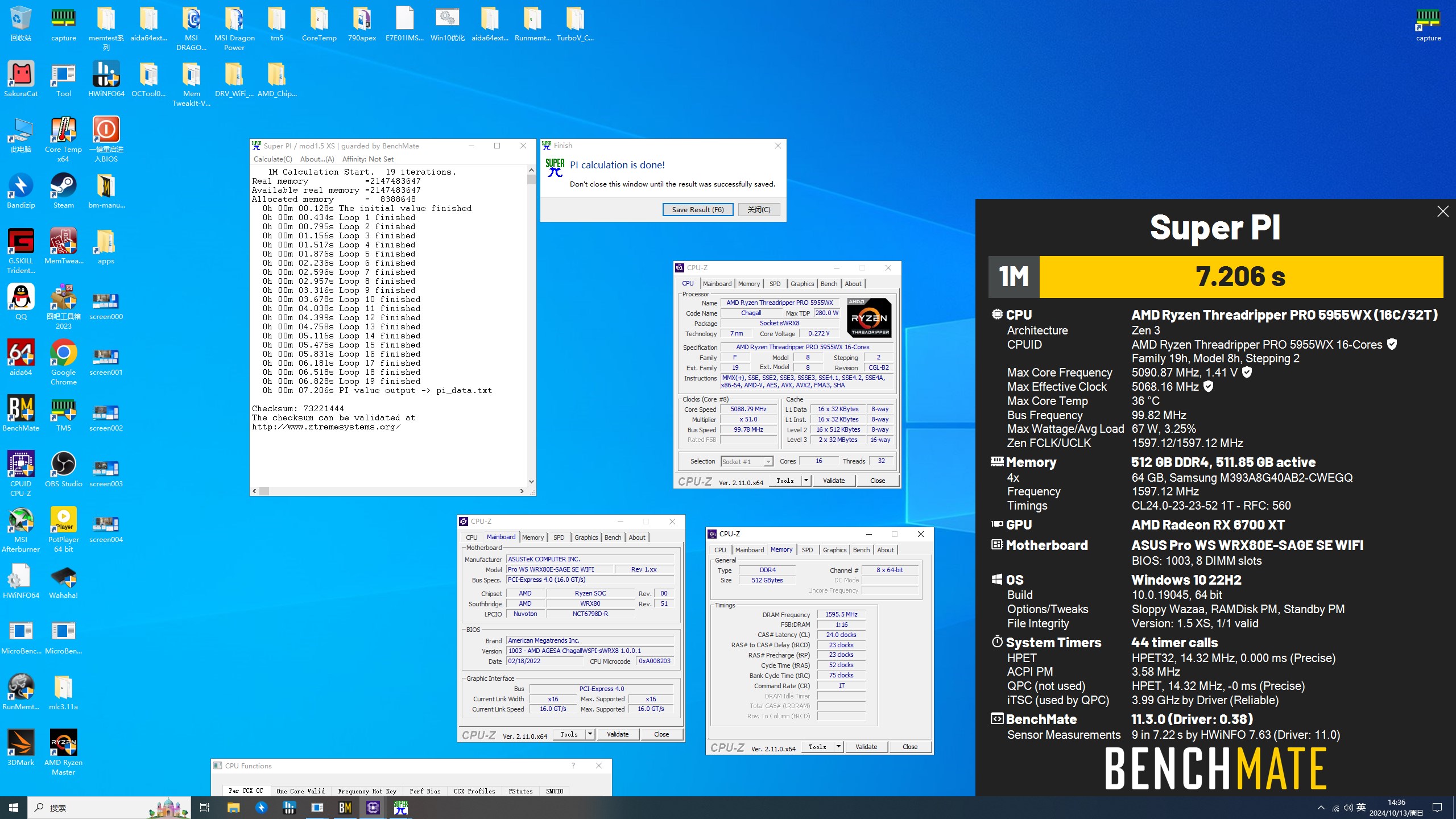This screenshot has height=819, width=1456.
Task: Click Close button in top CPU-Z CPU window
Action: click(878, 481)
